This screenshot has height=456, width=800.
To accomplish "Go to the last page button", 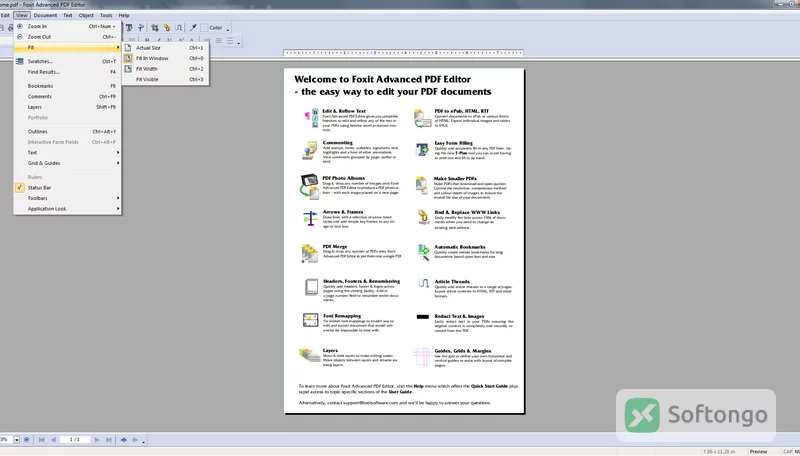I will click(109, 440).
